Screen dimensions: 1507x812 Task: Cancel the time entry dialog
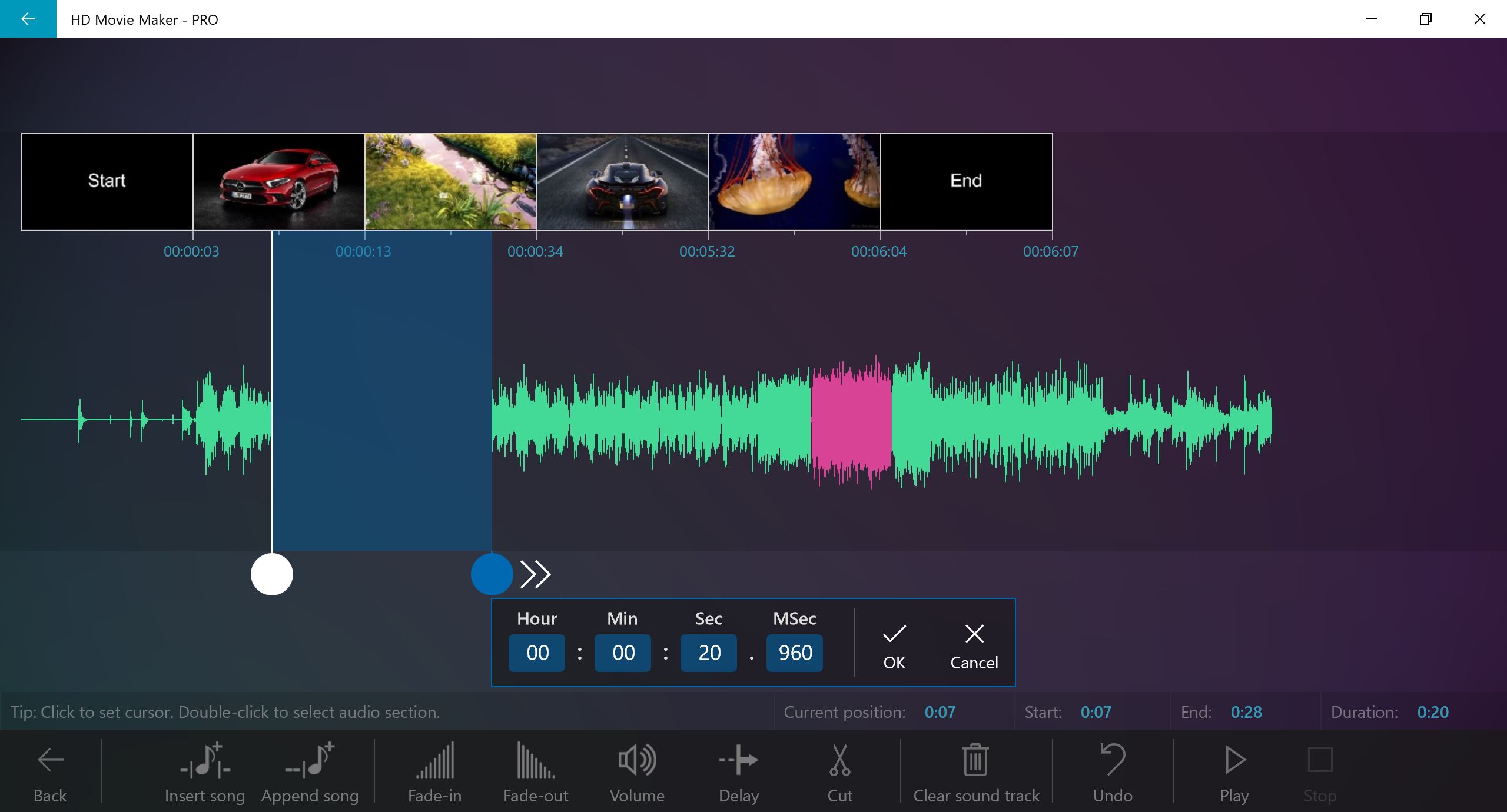point(974,647)
